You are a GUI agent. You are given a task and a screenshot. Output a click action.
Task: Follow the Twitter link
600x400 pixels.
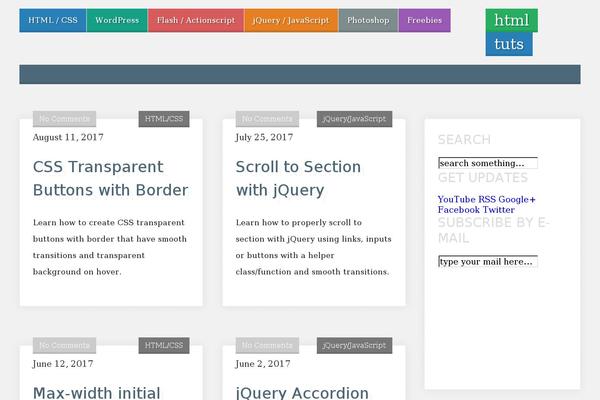[499, 210]
